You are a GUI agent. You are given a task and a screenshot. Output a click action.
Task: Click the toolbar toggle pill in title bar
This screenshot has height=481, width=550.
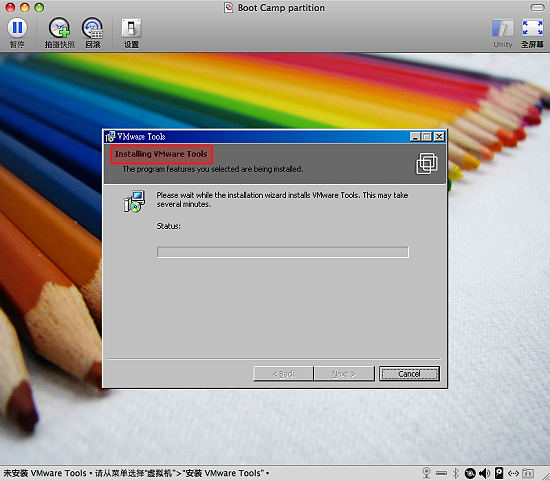tap(537, 7)
